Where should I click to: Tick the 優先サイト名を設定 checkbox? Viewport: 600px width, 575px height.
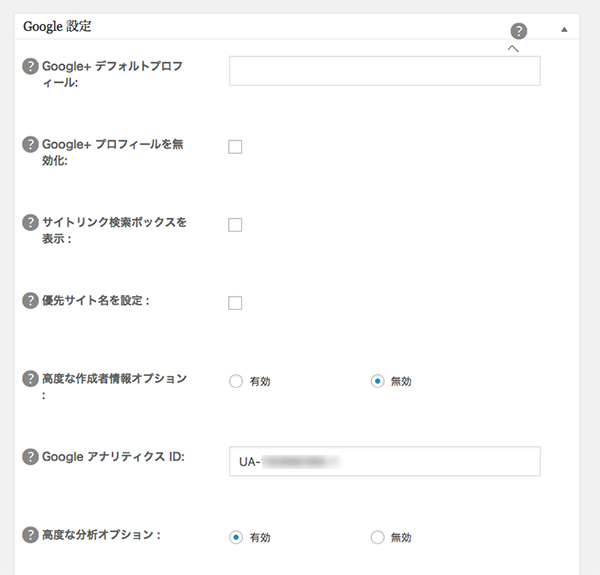click(x=235, y=303)
